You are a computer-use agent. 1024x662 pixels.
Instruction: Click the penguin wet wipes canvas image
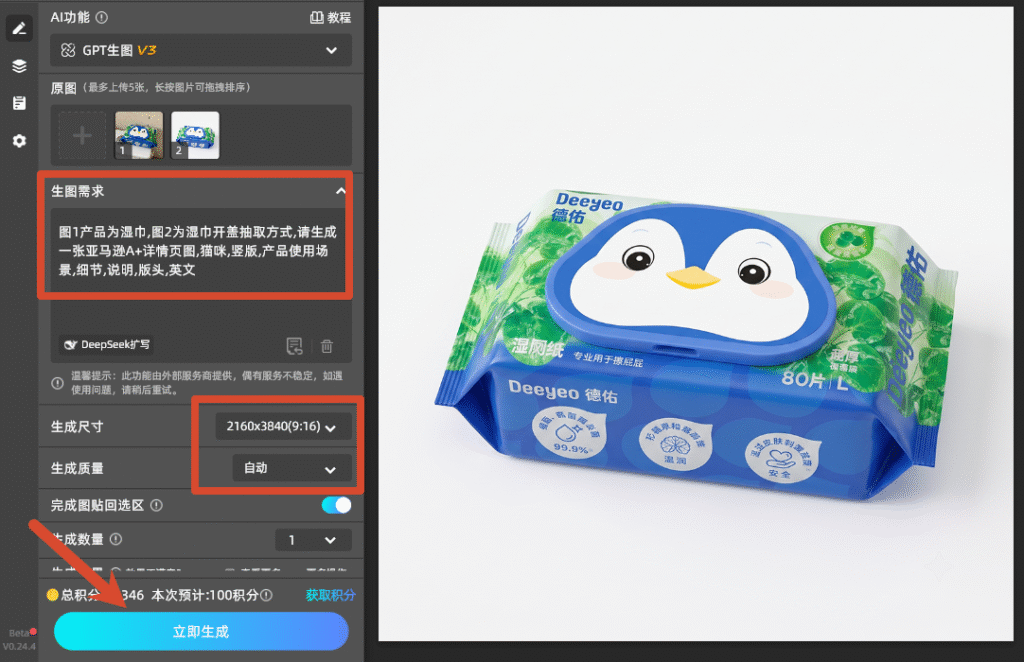click(696, 324)
